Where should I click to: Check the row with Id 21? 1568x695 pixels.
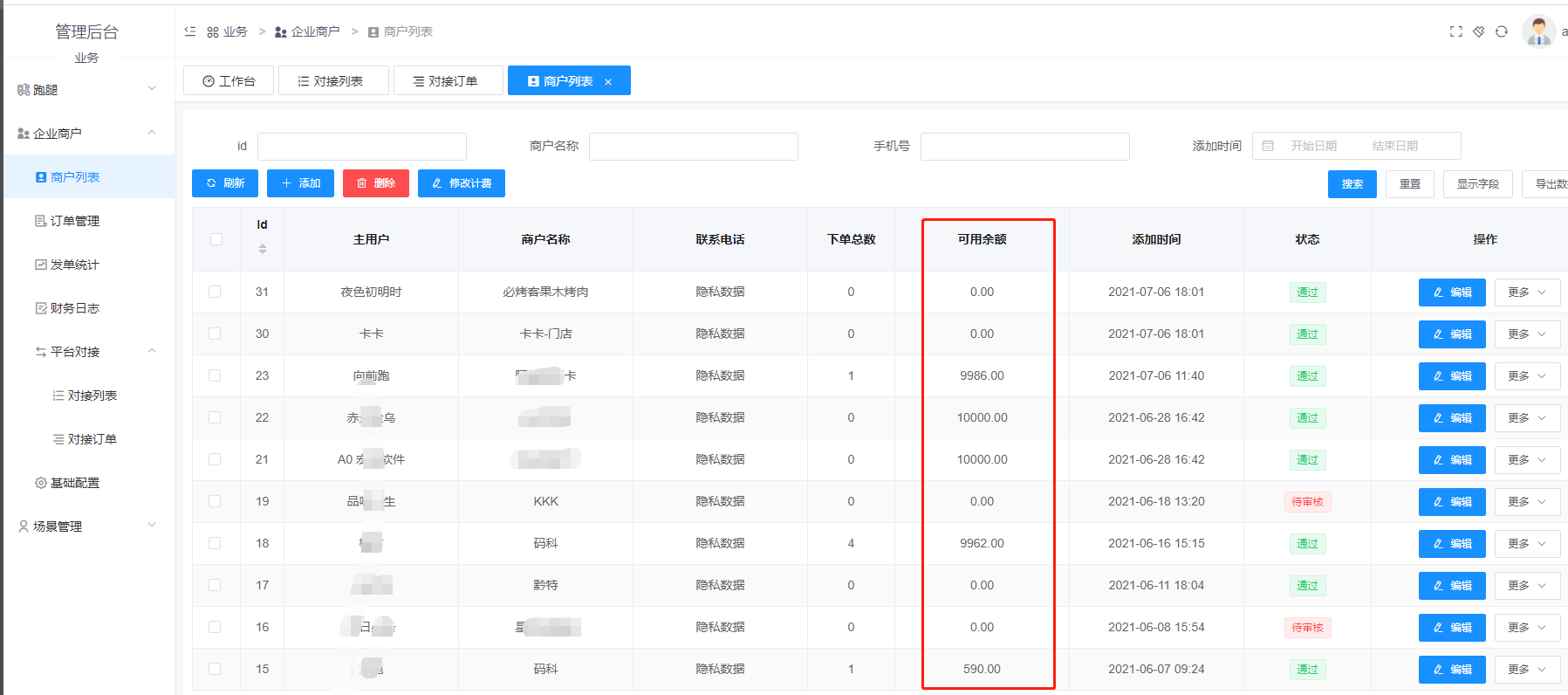(215, 459)
